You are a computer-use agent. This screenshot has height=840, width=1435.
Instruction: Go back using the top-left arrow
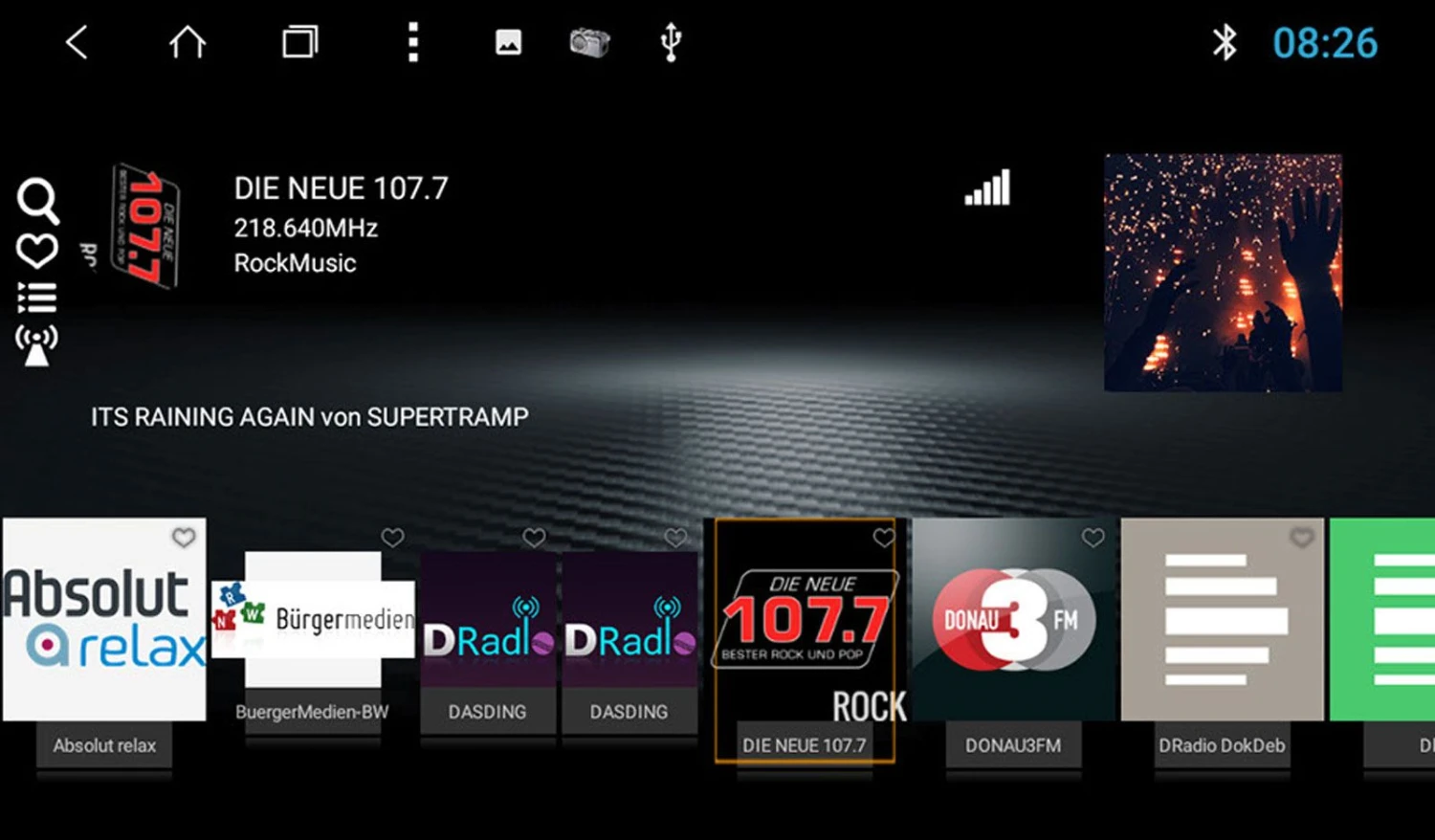pos(77,42)
